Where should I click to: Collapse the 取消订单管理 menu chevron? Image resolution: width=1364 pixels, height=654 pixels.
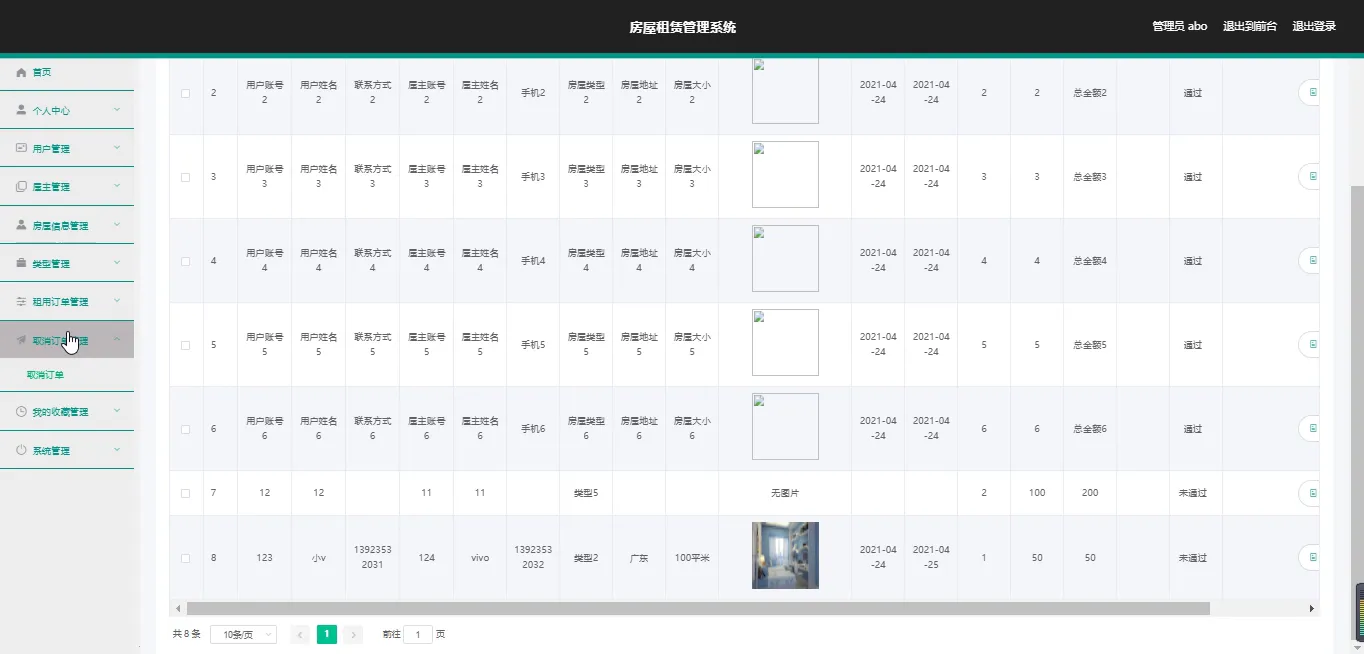117,339
